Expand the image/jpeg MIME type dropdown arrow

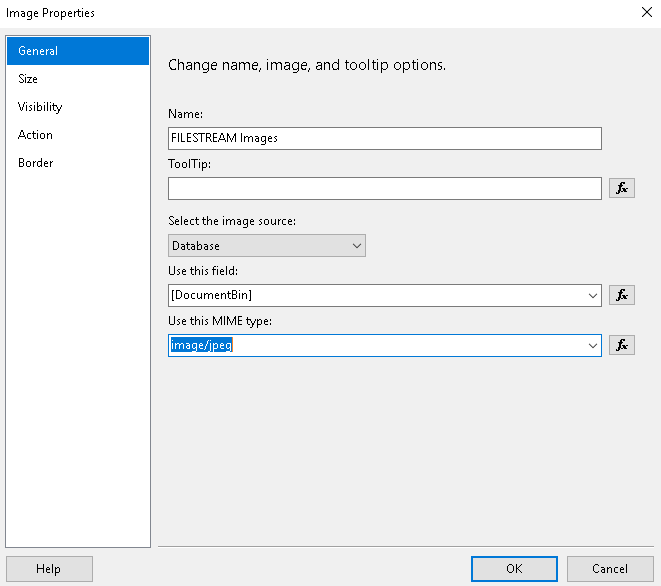[590, 345]
